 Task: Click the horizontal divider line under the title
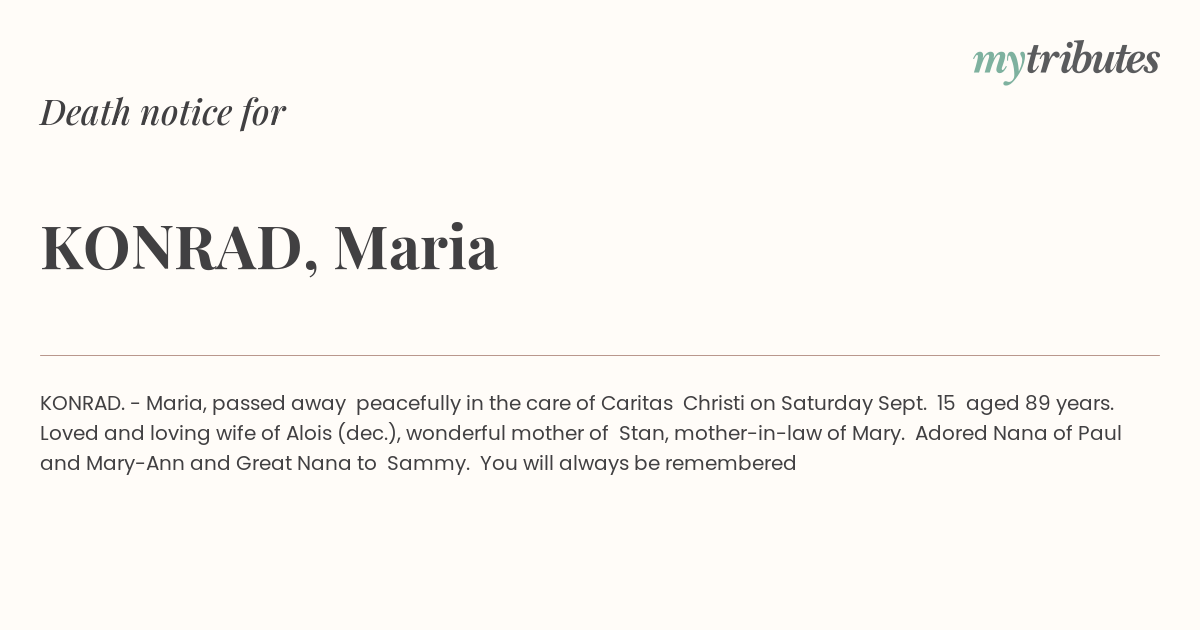(x=600, y=355)
